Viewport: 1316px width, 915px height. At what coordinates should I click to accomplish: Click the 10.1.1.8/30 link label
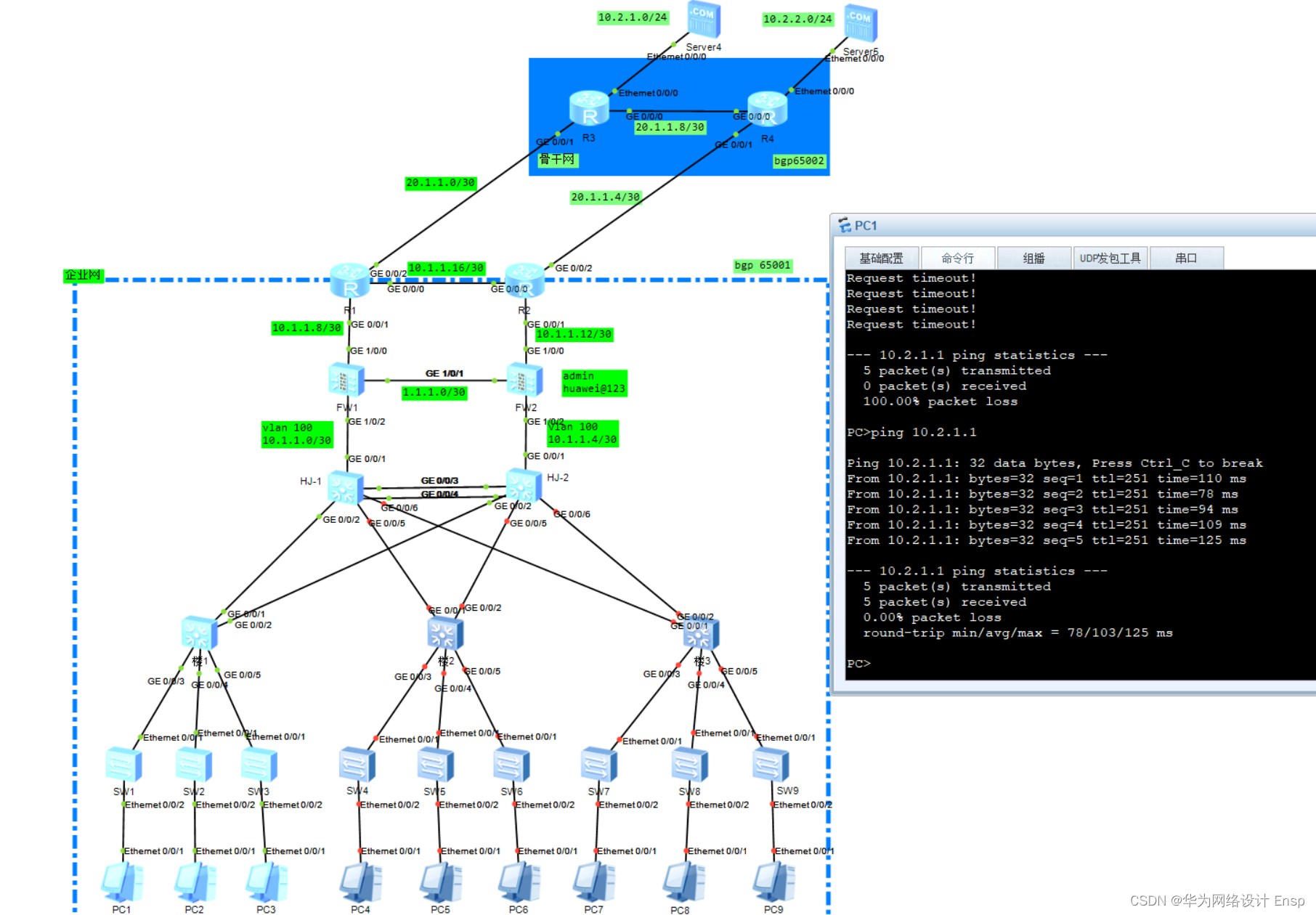pyautogui.click(x=306, y=328)
